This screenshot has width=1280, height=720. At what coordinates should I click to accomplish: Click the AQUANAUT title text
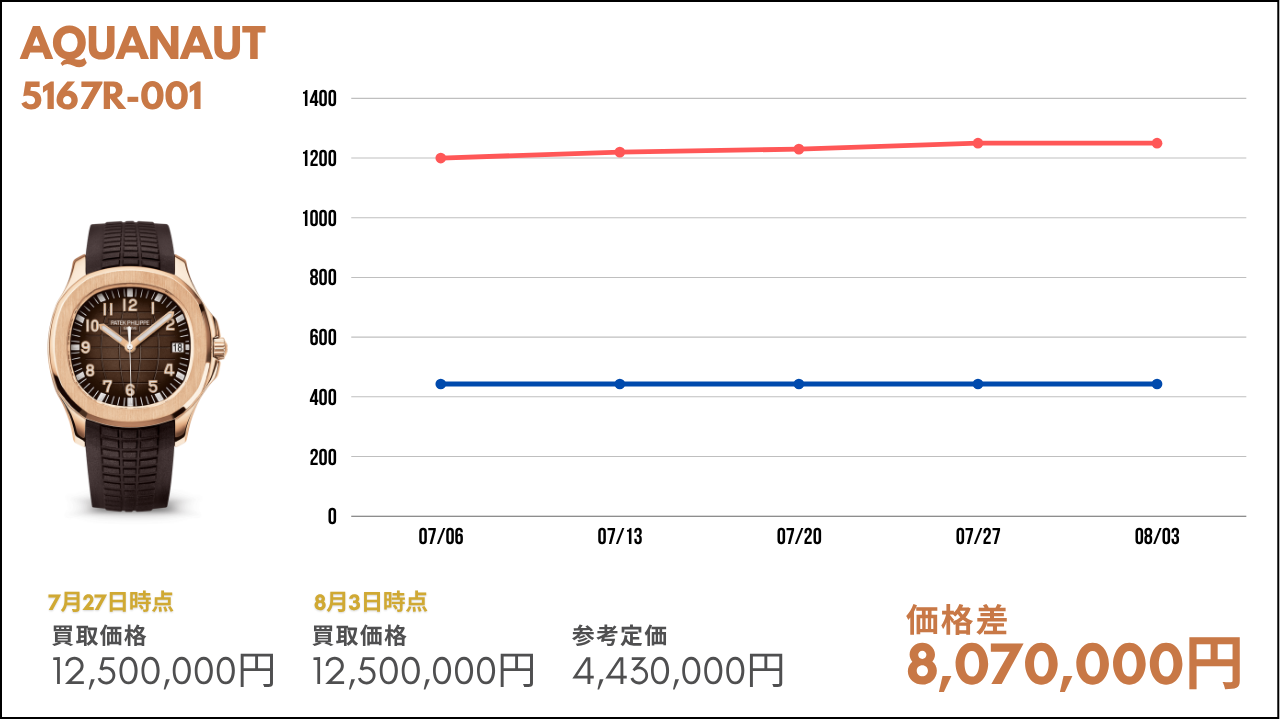pos(143,45)
